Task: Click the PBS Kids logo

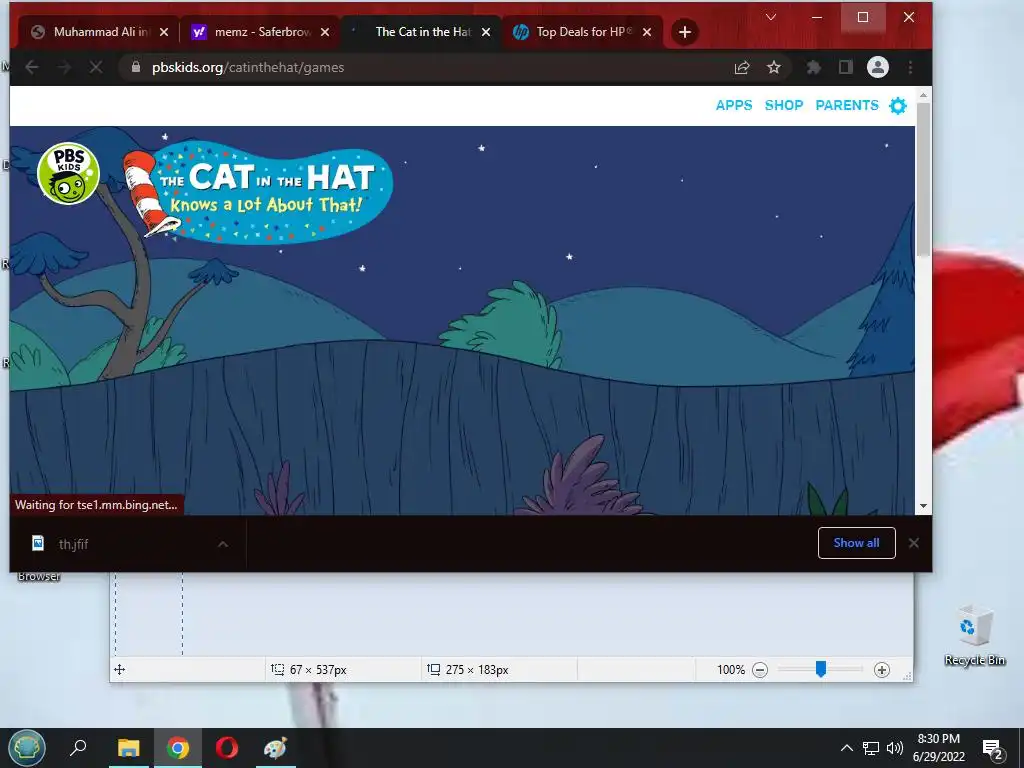Action: (x=69, y=173)
